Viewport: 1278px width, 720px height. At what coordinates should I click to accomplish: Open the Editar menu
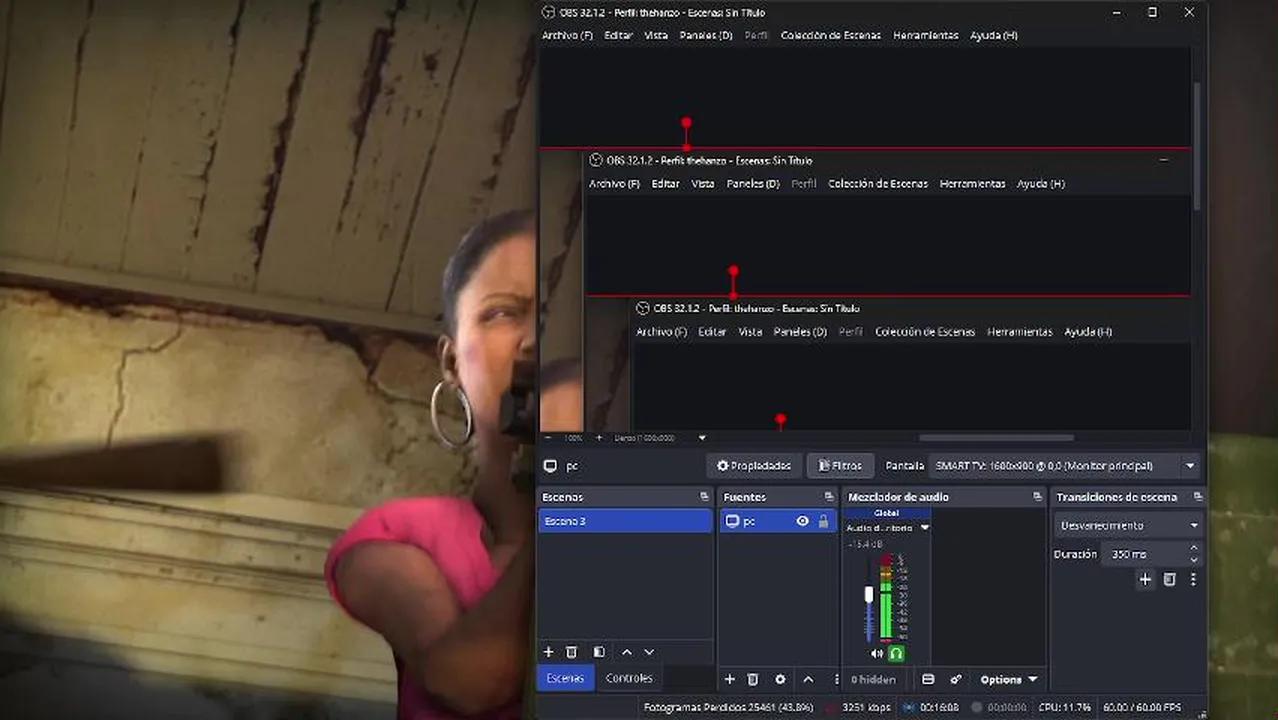coord(618,35)
